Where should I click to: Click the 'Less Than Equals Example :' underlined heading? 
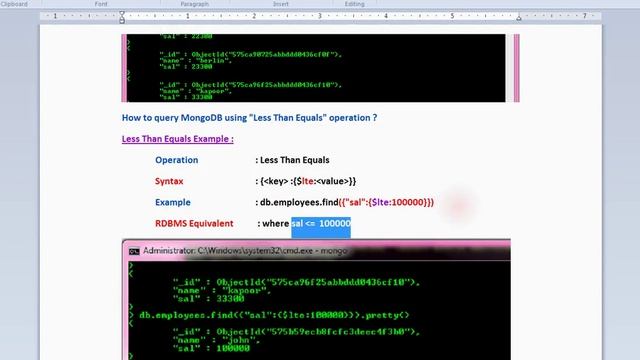click(178, 139)
